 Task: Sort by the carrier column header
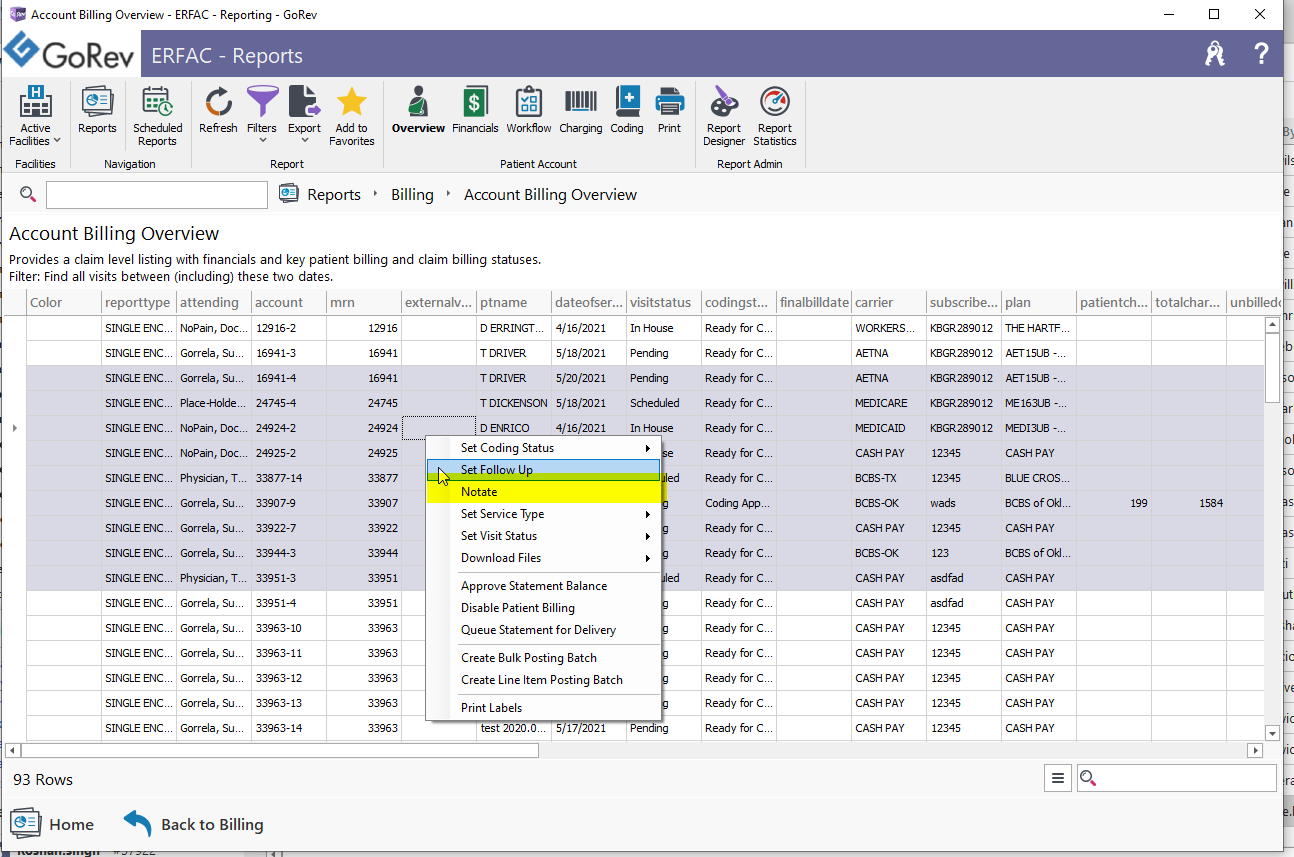889,302
